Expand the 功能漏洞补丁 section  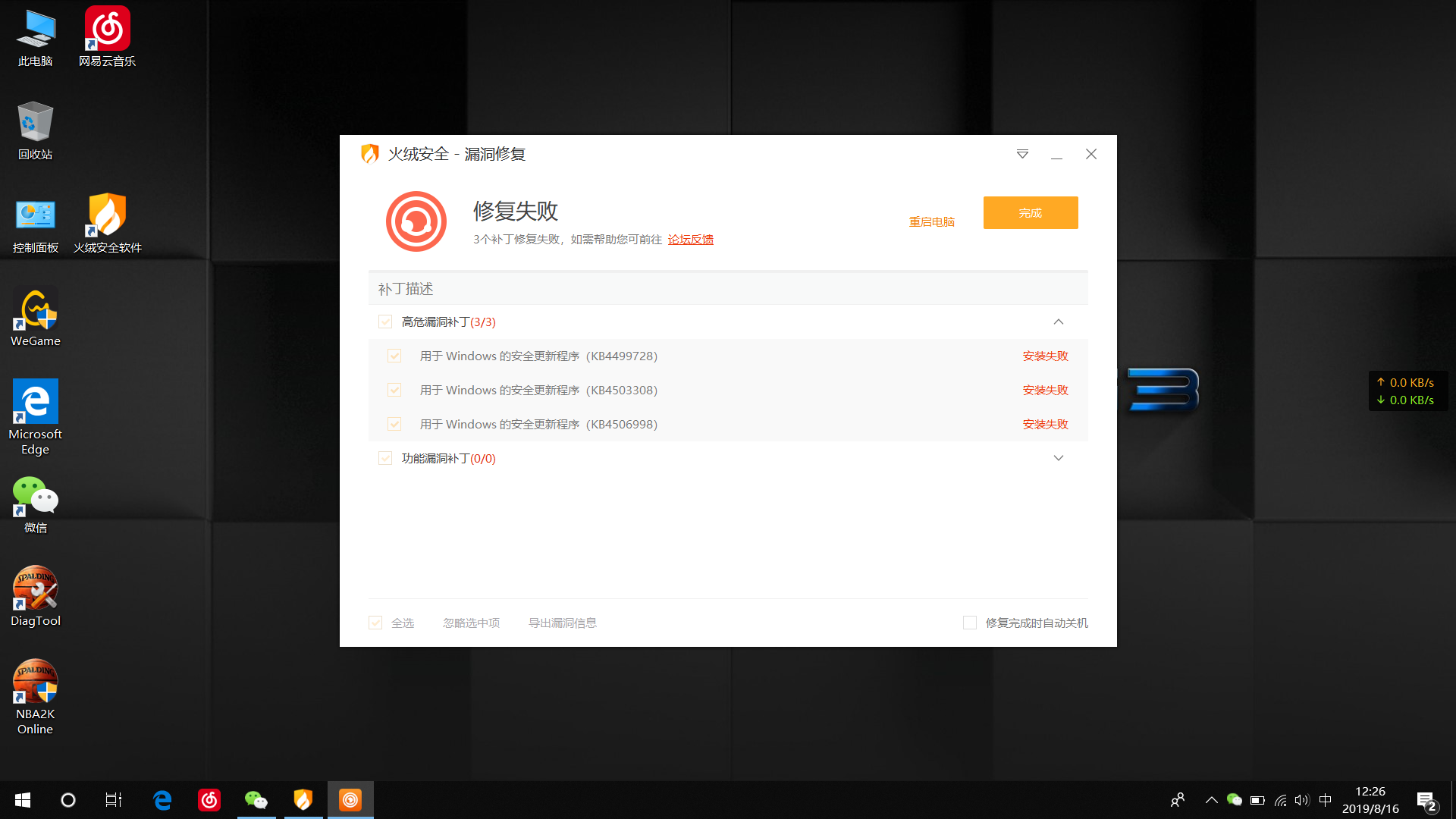1059,458
